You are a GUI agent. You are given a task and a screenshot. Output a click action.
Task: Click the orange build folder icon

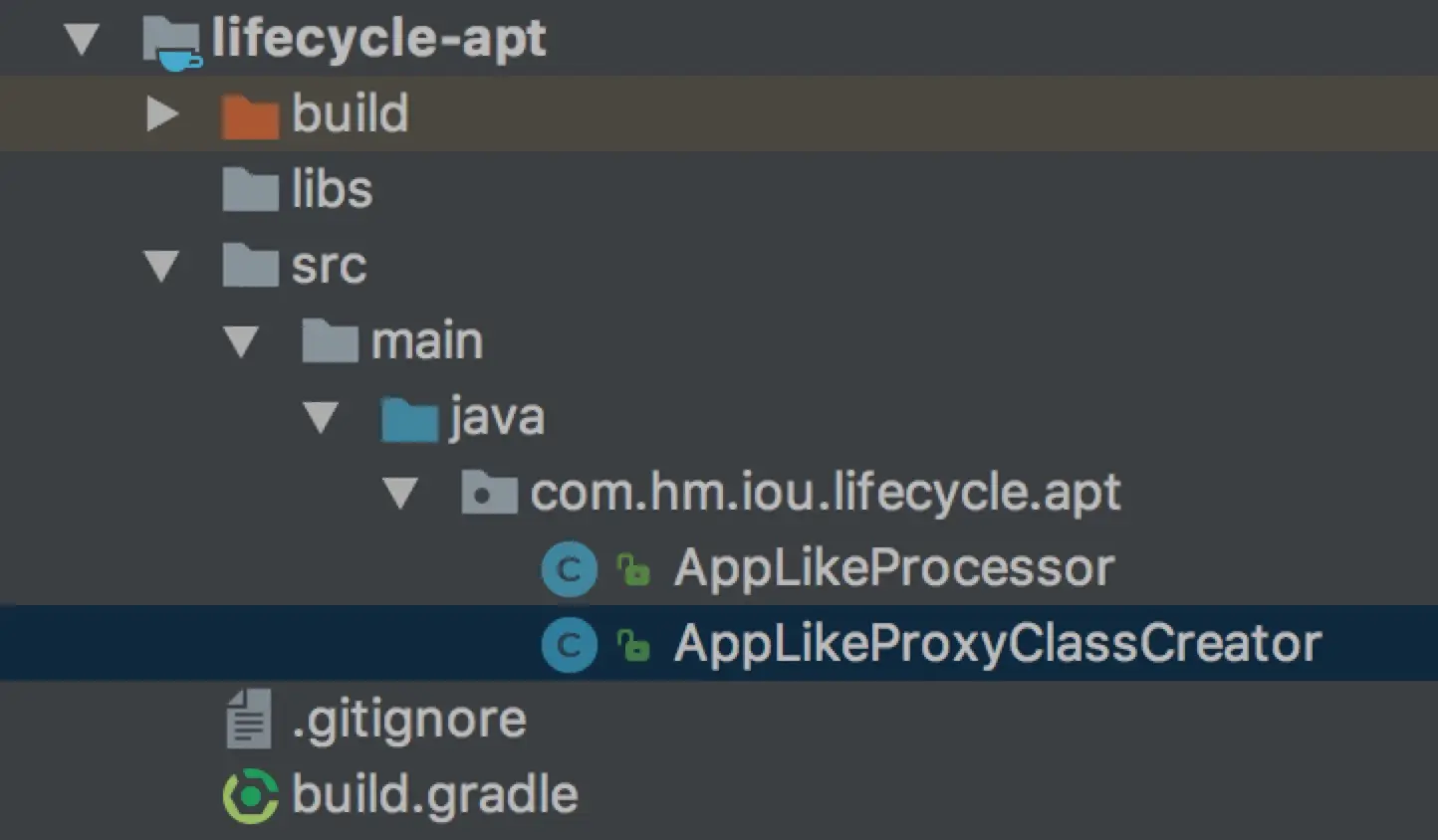pyautogui.click(x=249, y=115)
